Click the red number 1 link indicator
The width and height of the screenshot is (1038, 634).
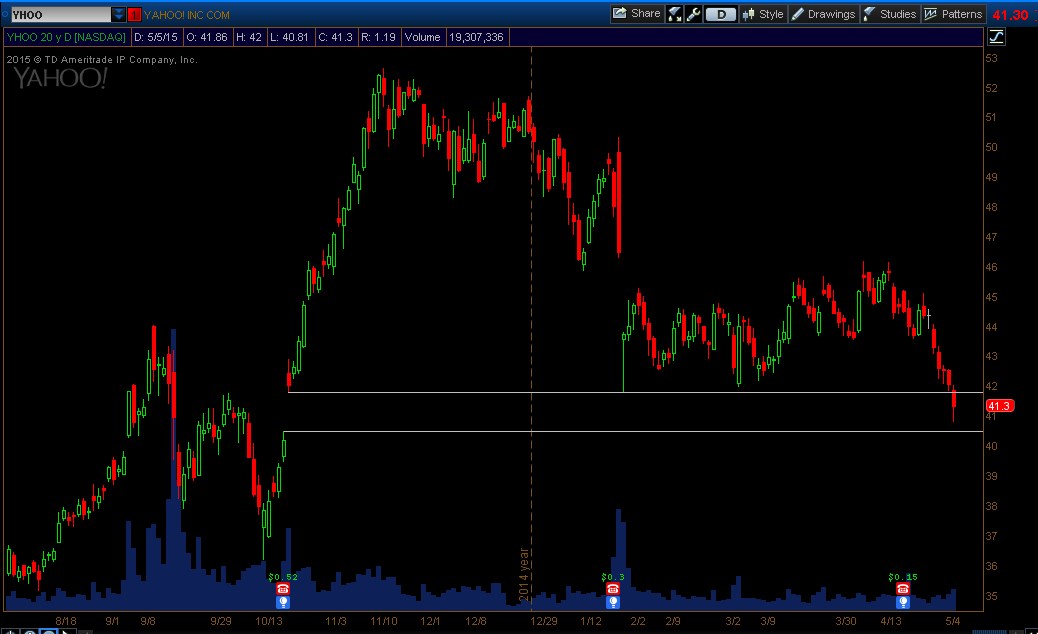(134, 15)
